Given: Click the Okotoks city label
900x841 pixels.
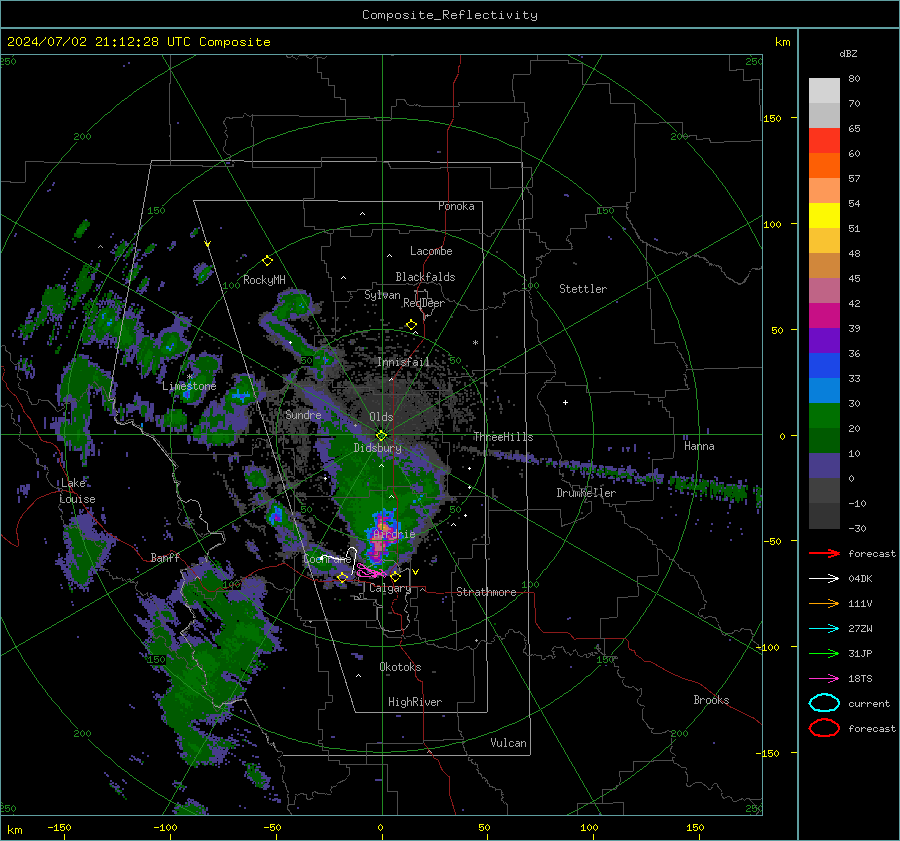Looking at the screenshot, I should (400, 667).
